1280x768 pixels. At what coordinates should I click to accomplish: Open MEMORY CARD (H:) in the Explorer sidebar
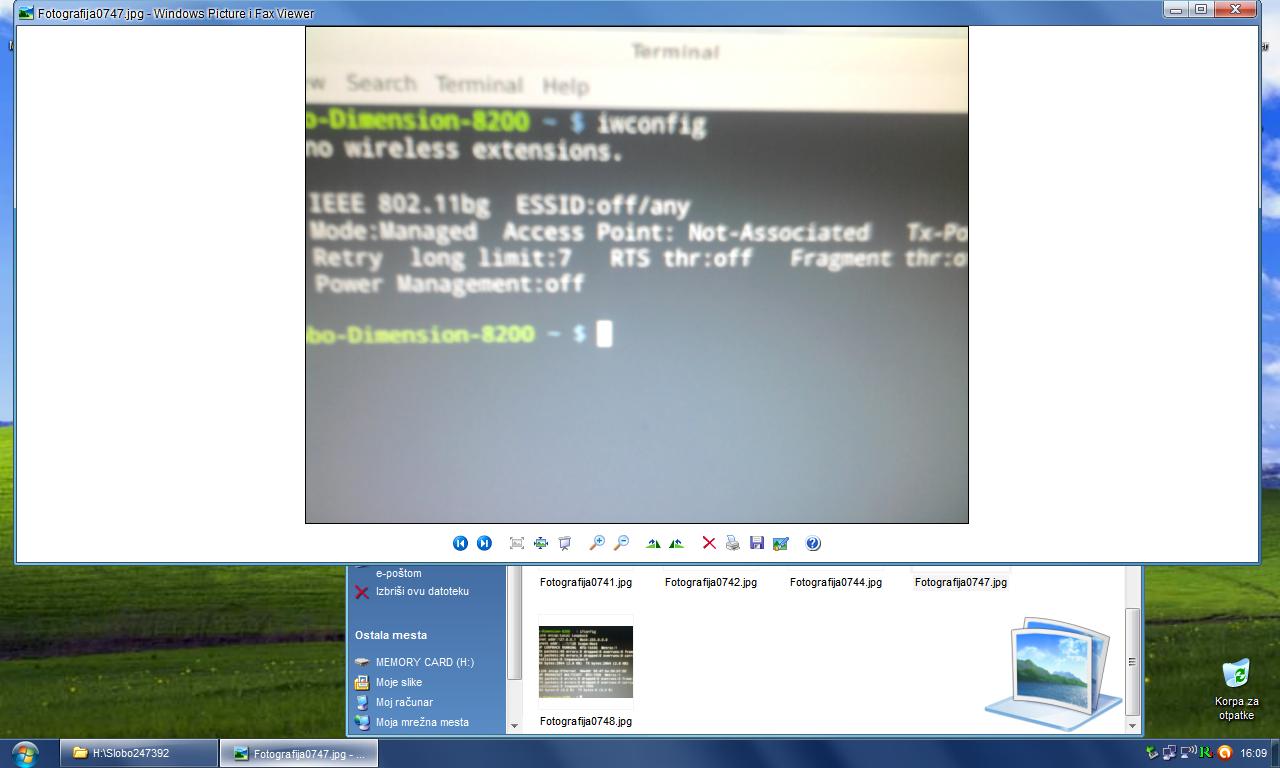(425, 662)
